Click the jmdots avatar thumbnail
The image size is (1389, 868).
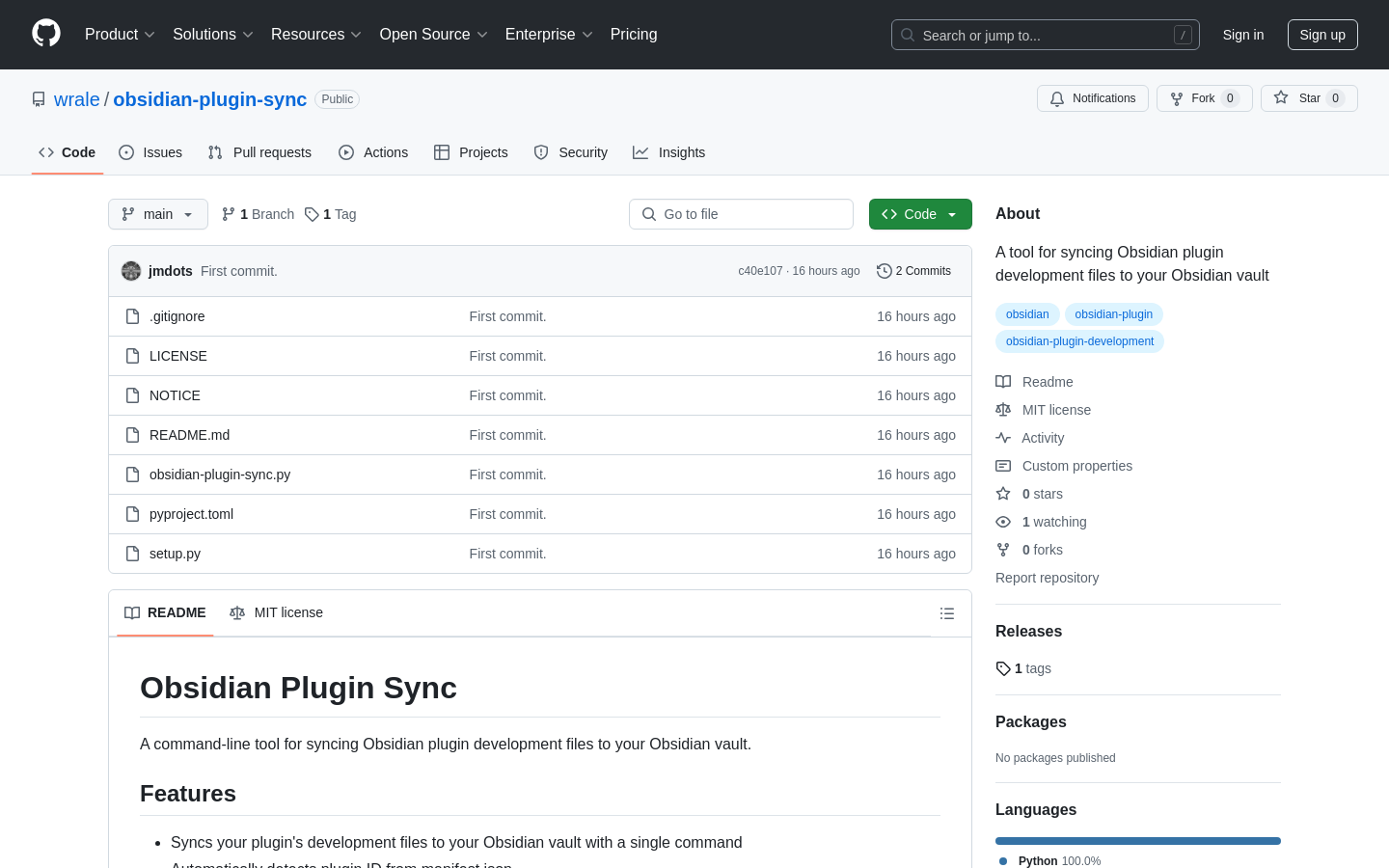click(131, 271)
